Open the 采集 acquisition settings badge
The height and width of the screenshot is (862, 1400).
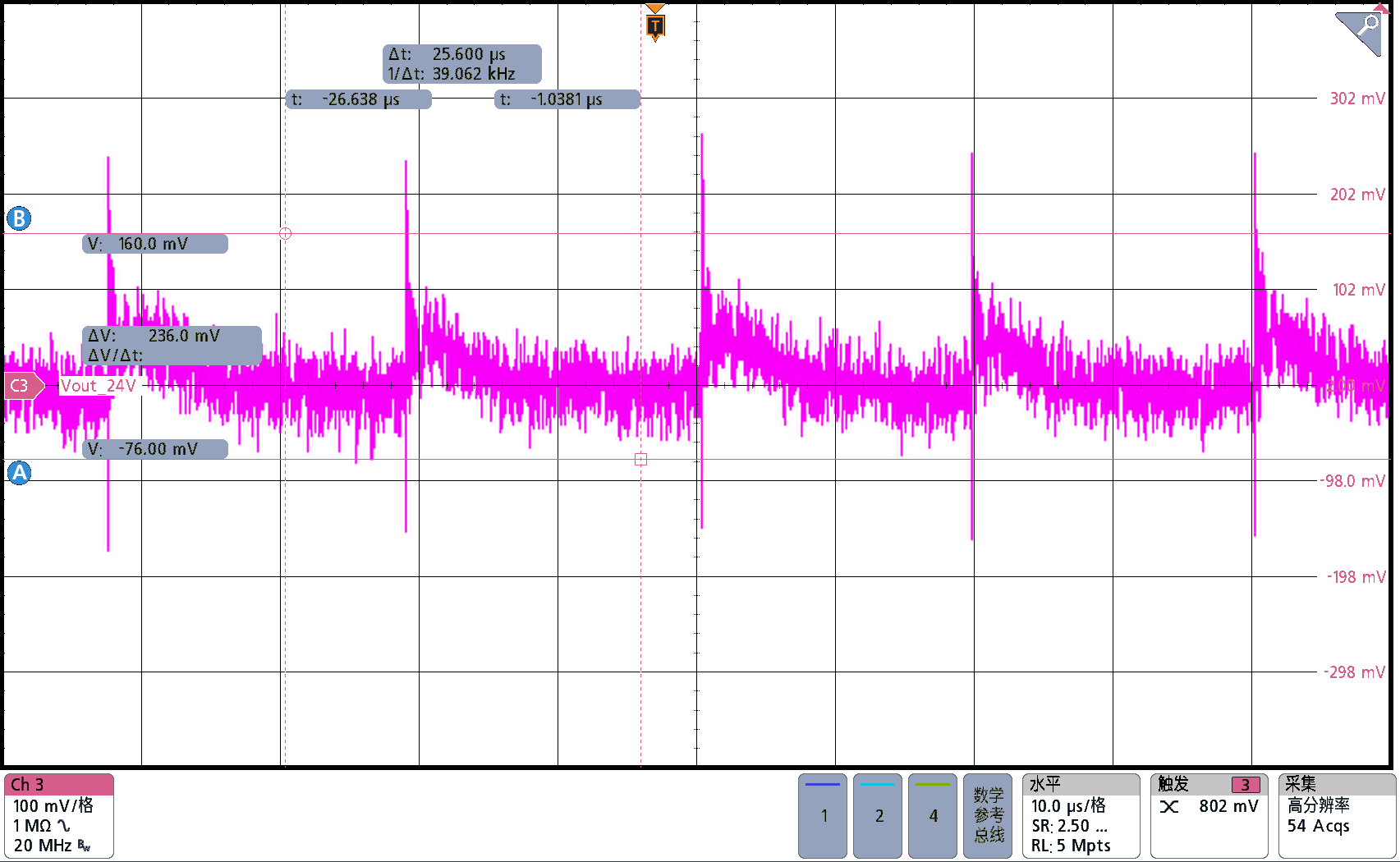pos(1337,816)
